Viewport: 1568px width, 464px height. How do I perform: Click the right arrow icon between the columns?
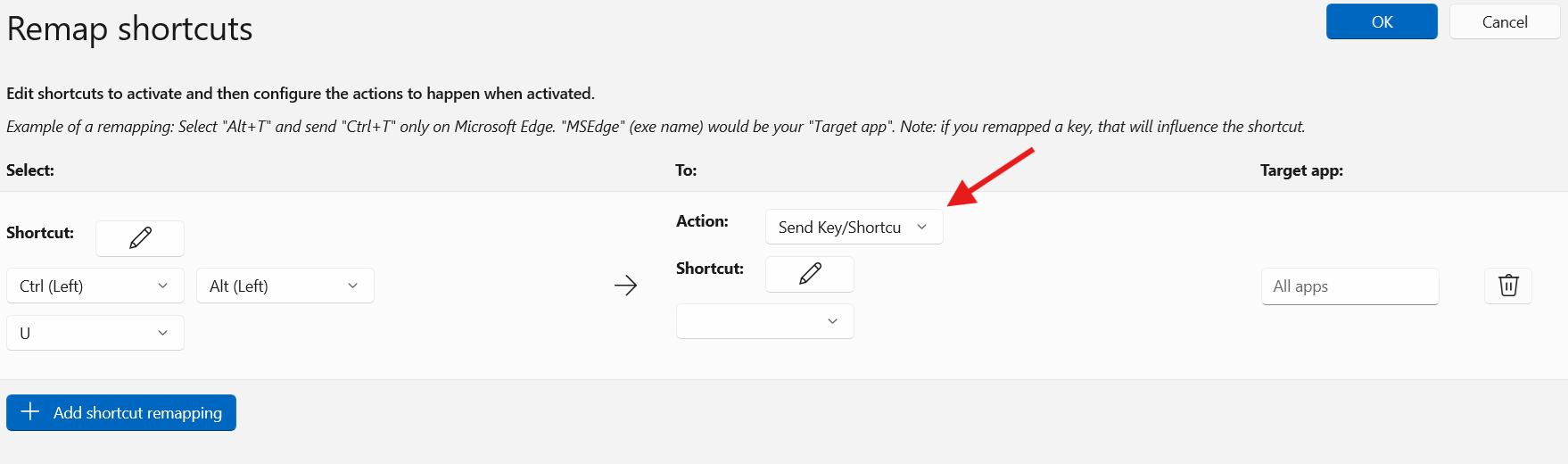pos(625,286)
